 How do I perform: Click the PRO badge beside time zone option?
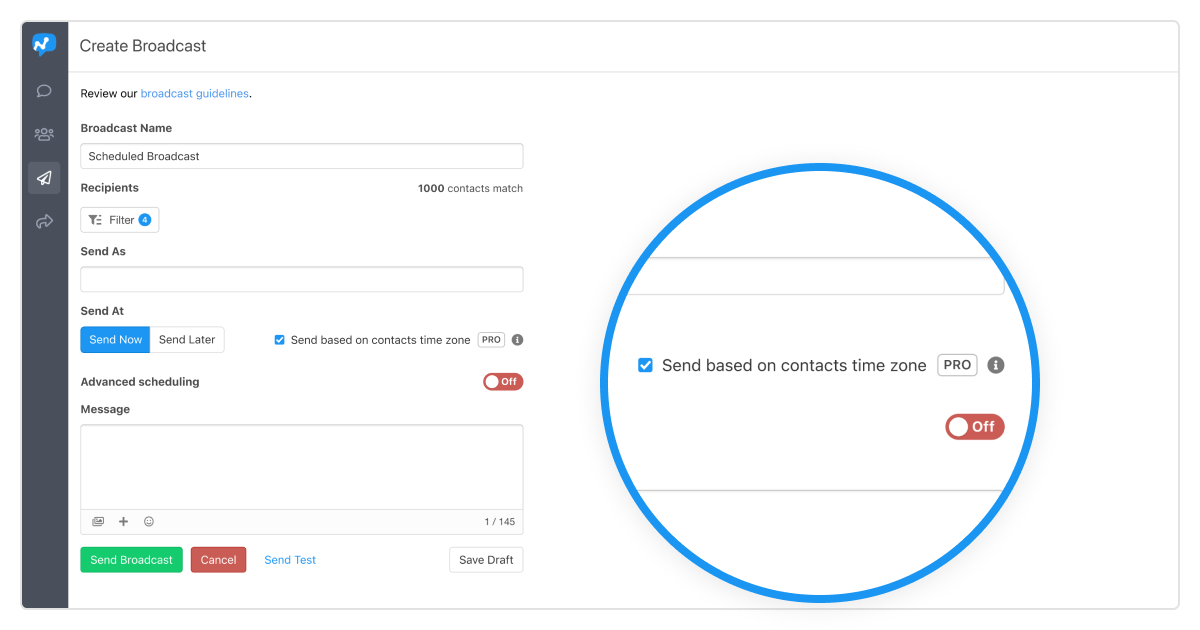point(491,340)
